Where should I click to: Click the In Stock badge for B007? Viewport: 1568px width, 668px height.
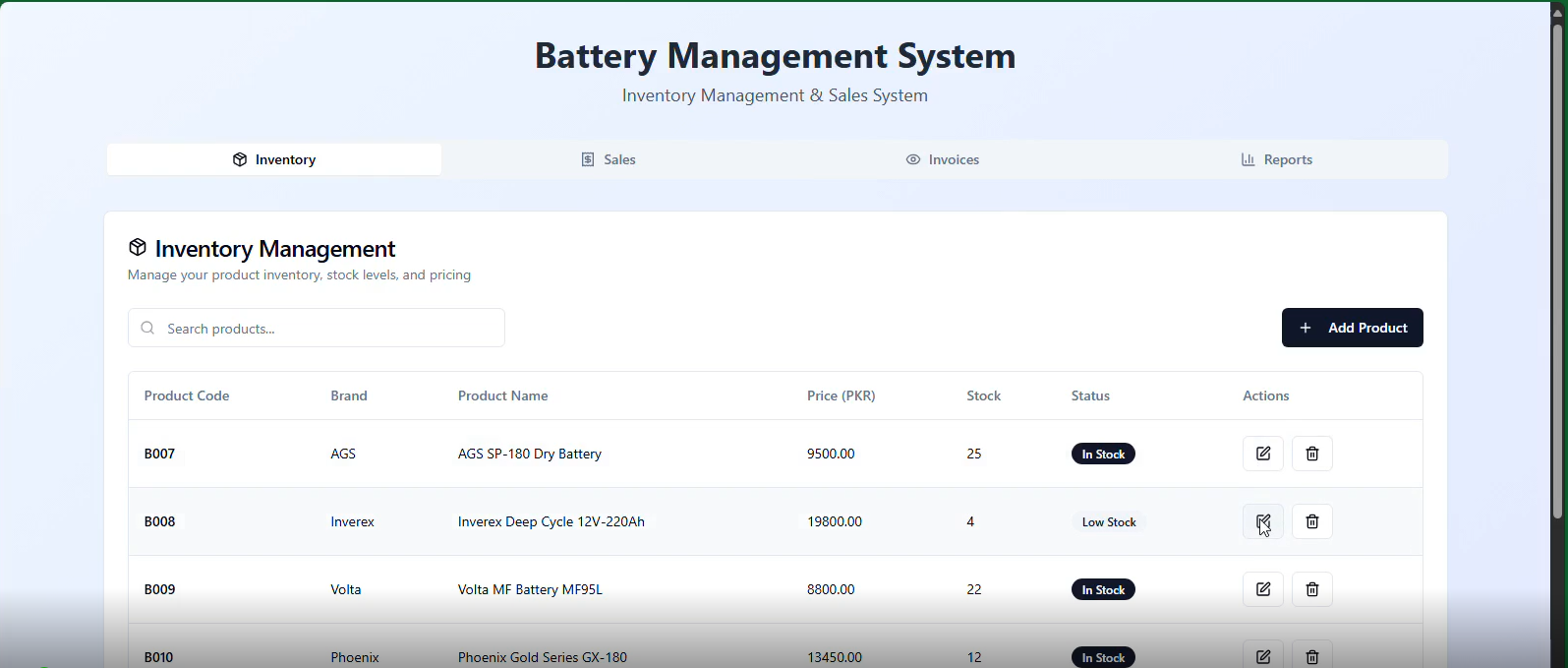tap(1103, 454)
